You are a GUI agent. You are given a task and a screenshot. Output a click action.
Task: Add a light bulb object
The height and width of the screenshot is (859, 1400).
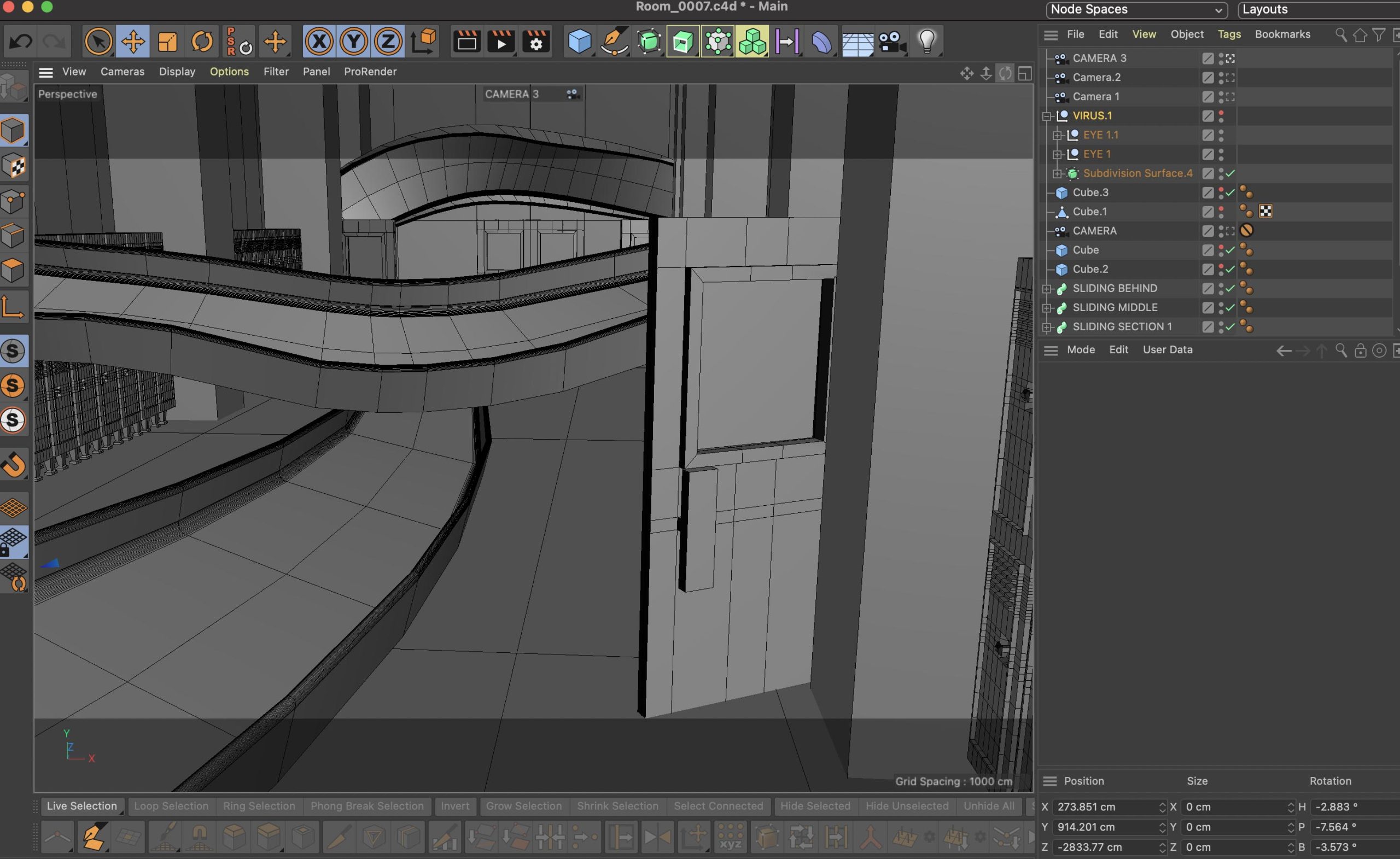927,42
